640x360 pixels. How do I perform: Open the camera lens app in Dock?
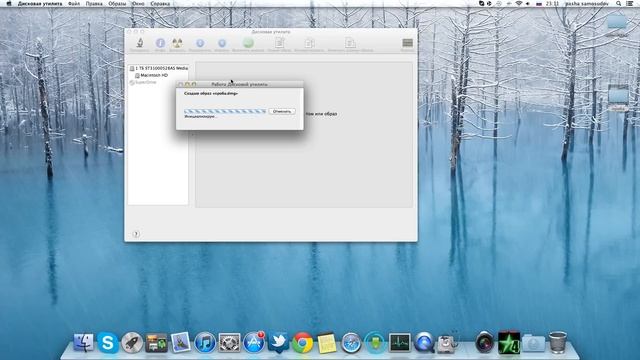point(484,342)
